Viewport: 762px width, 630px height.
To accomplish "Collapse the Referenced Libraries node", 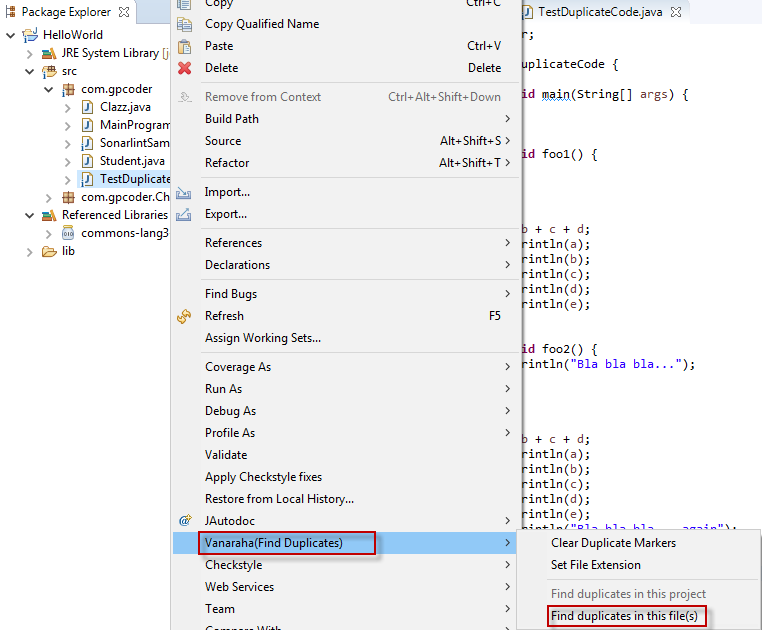I will point(30,215).
